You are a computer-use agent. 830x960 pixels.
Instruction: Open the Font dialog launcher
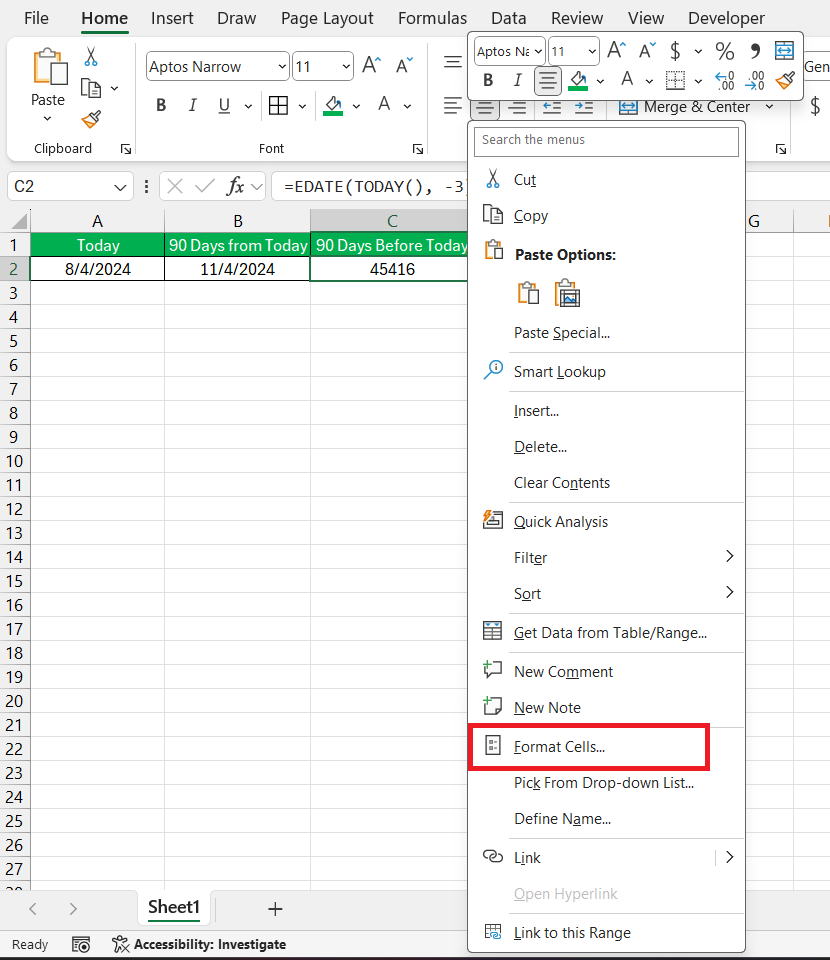417,149
